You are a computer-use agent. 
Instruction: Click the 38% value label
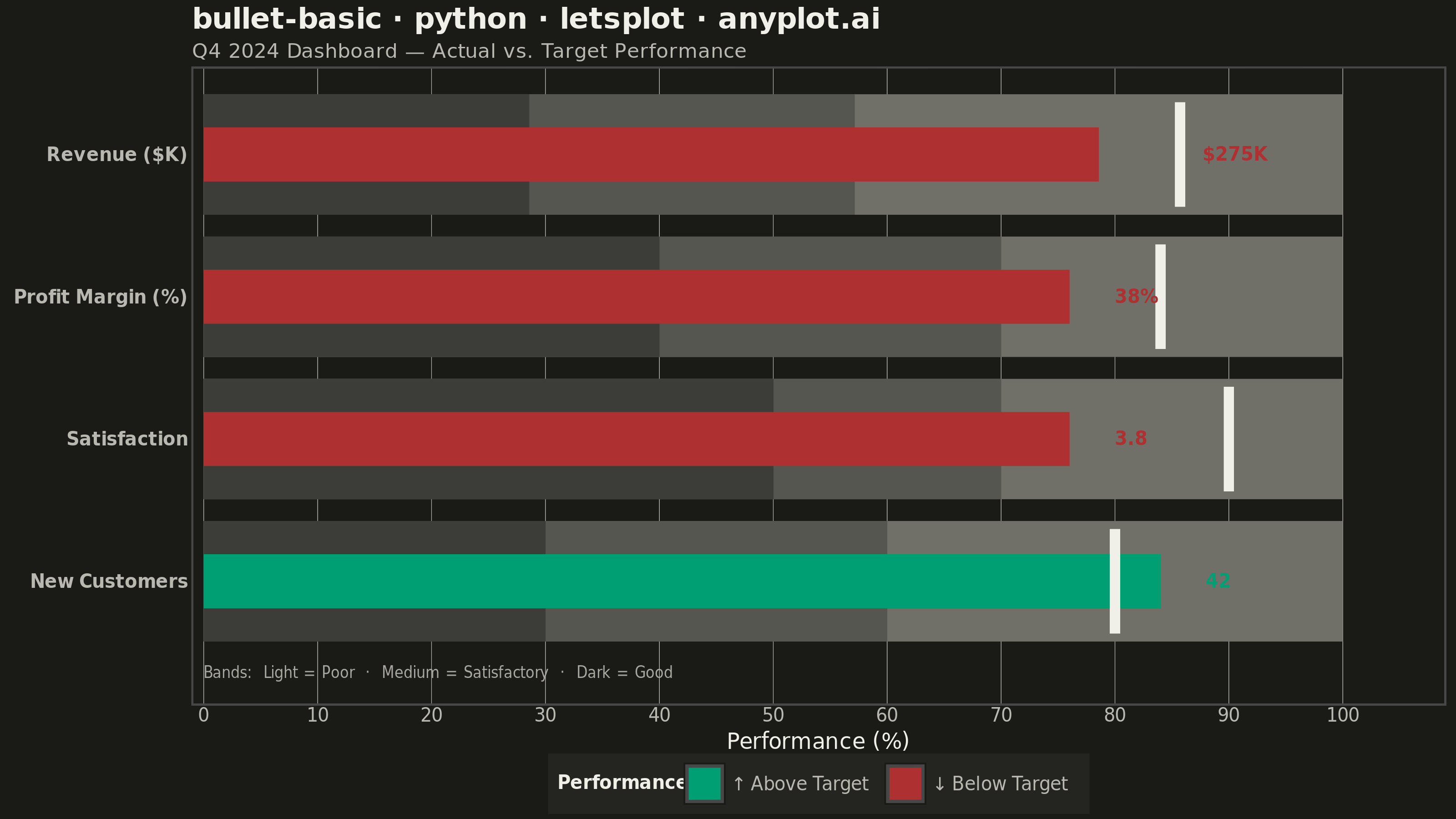click(1136, 297)
